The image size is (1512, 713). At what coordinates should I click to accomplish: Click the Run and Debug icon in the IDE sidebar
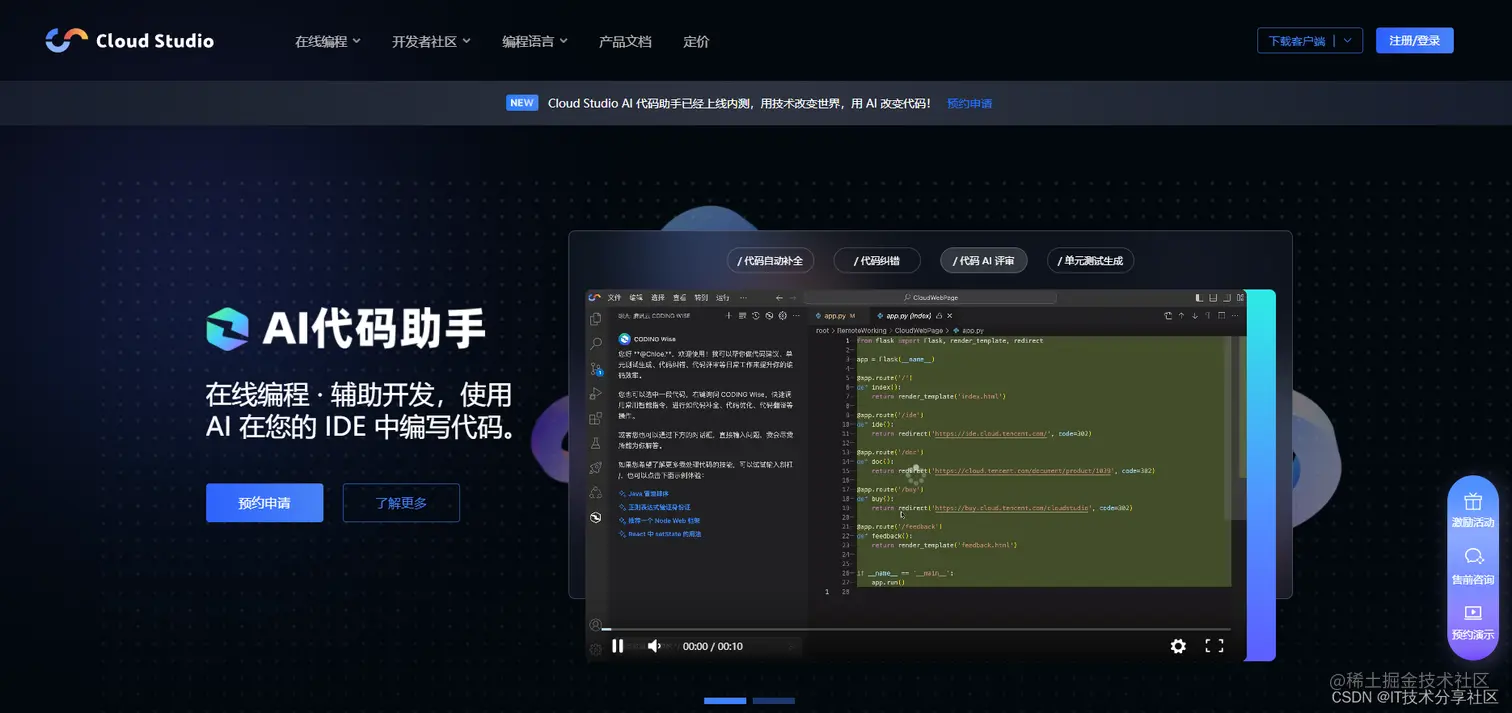[x=596, y=394]
